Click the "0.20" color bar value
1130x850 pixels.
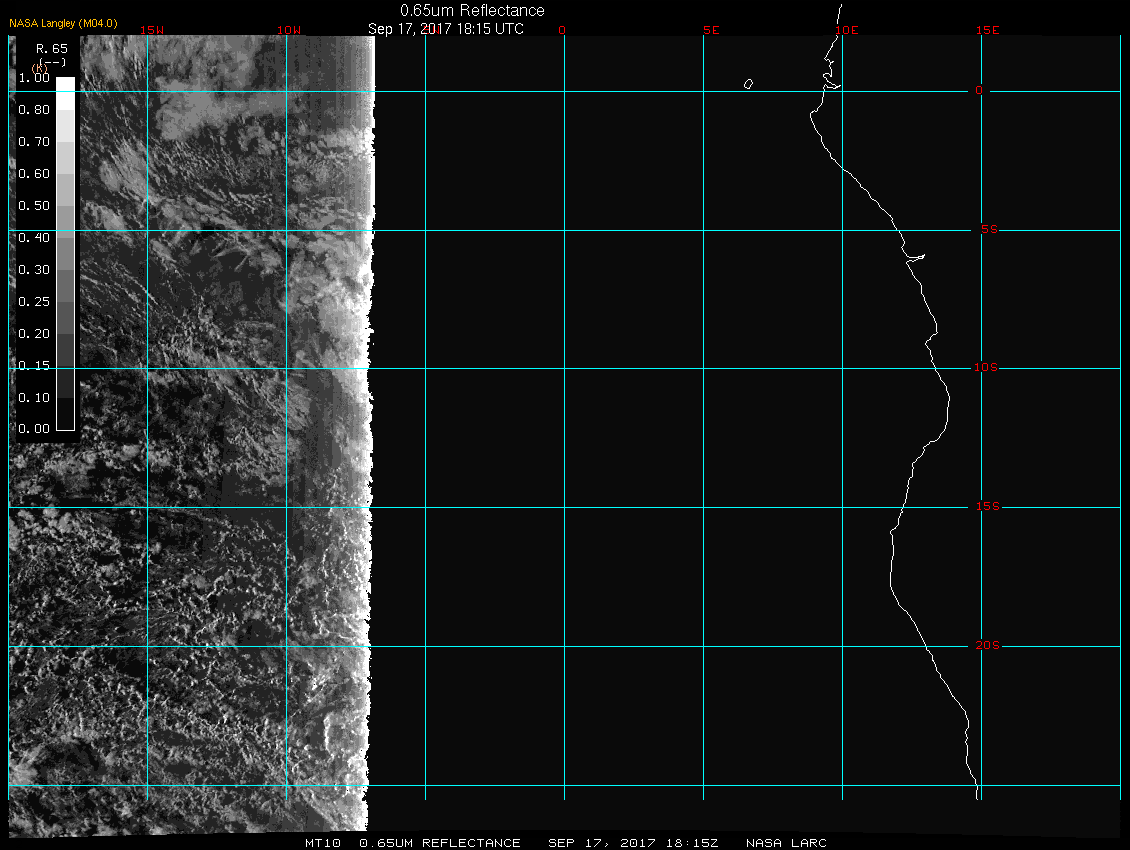click(x=34, y=333)
